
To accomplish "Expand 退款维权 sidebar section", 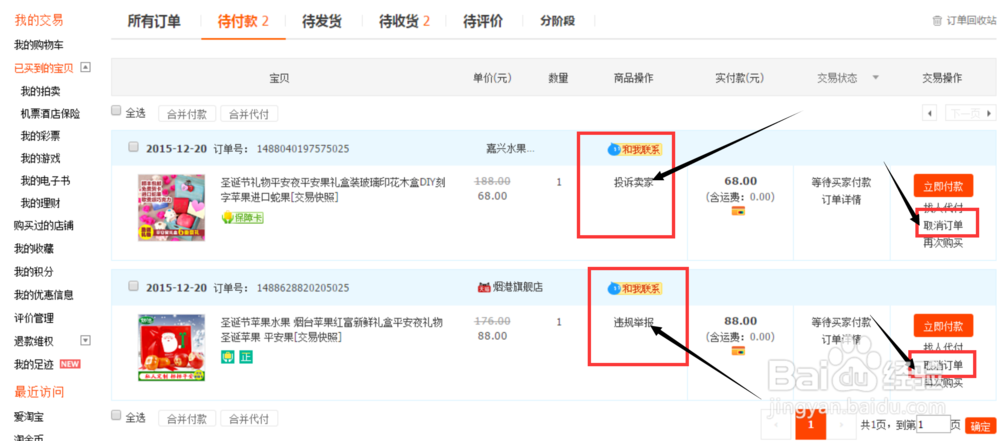I will click(85, 340).
